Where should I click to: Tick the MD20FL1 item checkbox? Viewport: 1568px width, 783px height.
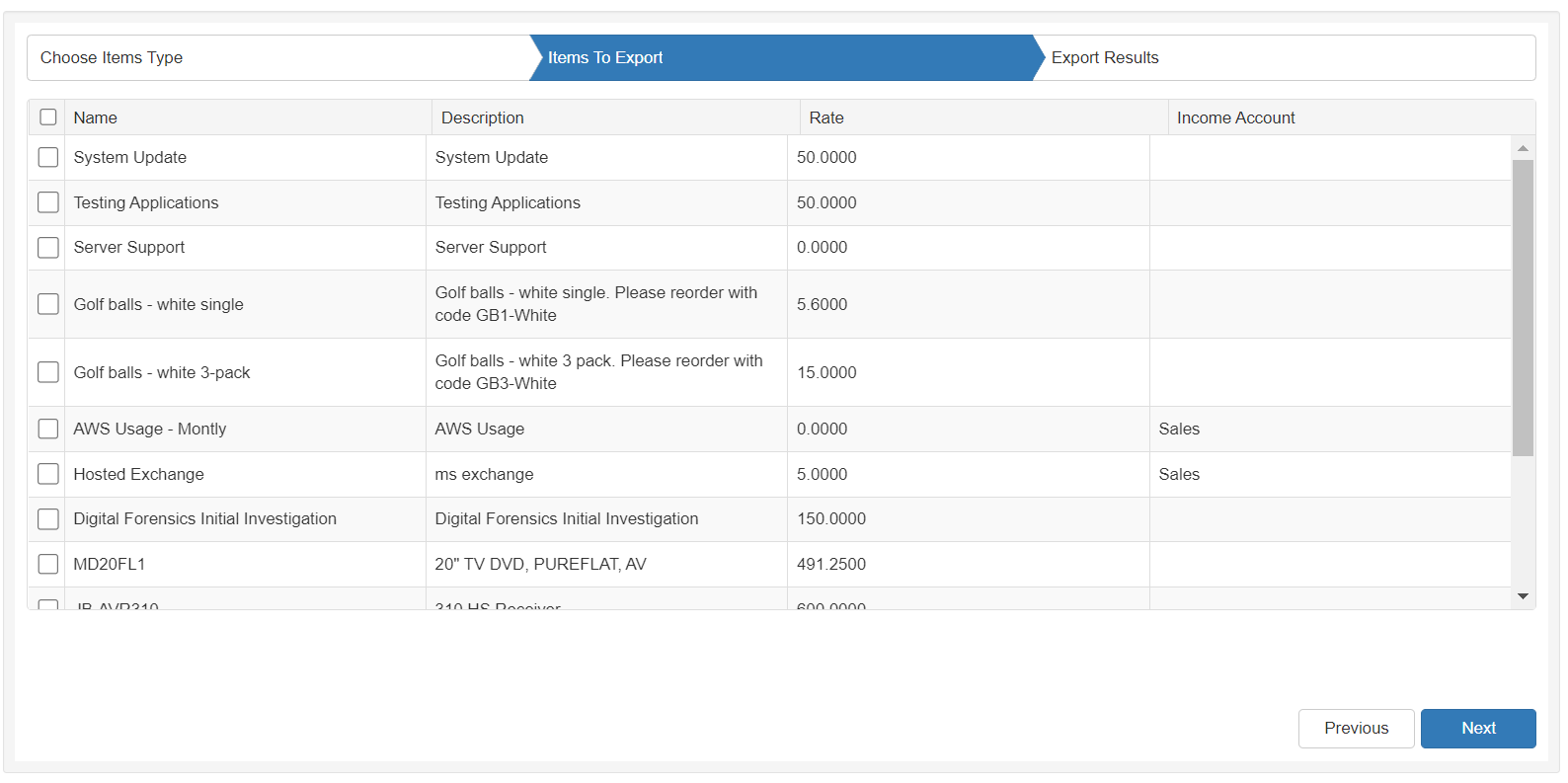47,564
